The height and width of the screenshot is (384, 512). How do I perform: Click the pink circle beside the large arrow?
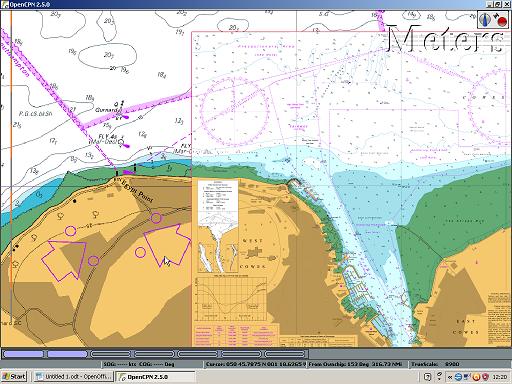tap(140, 252)
